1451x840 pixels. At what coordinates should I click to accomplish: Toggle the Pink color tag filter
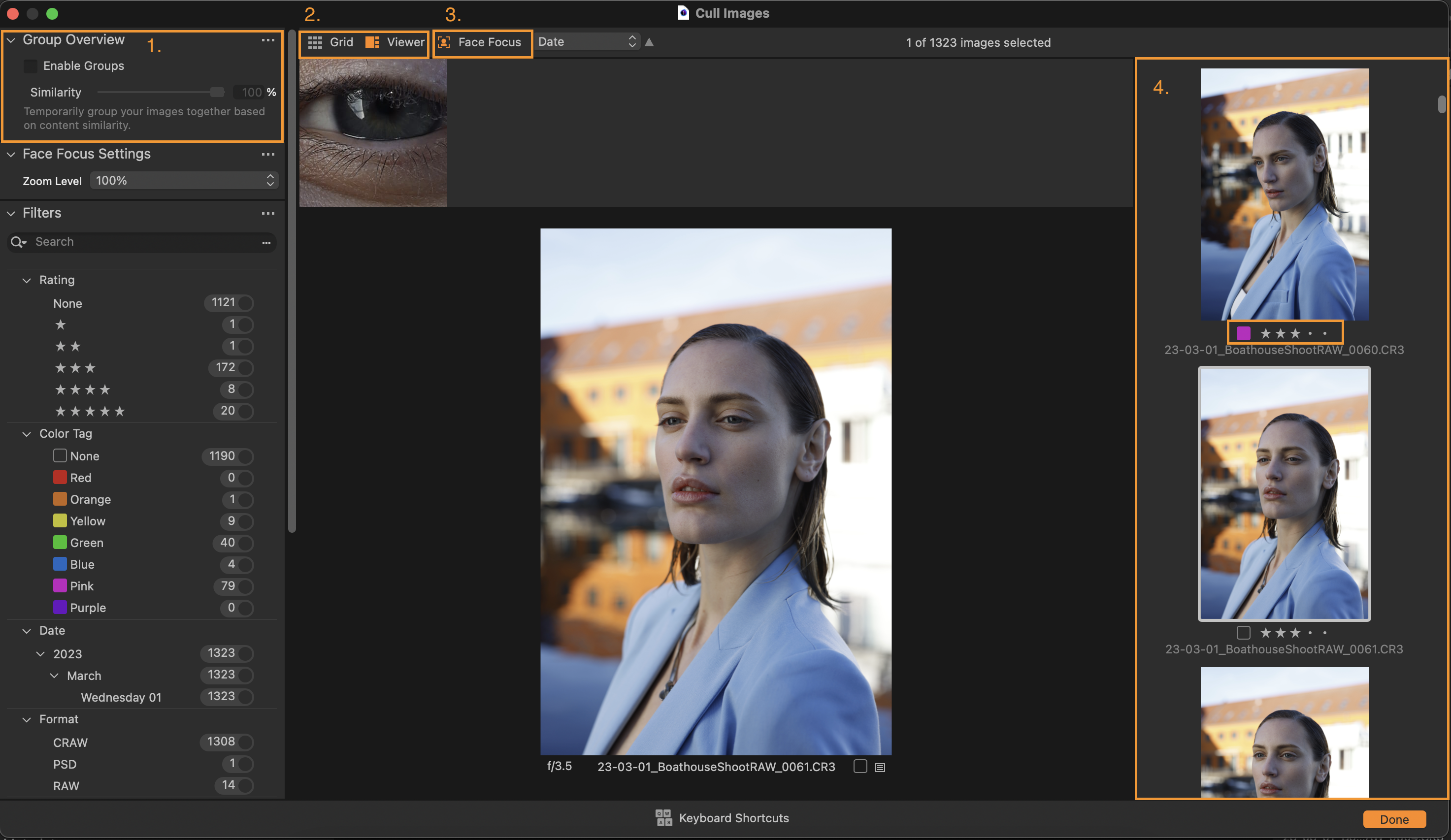[x=246, y=586]
